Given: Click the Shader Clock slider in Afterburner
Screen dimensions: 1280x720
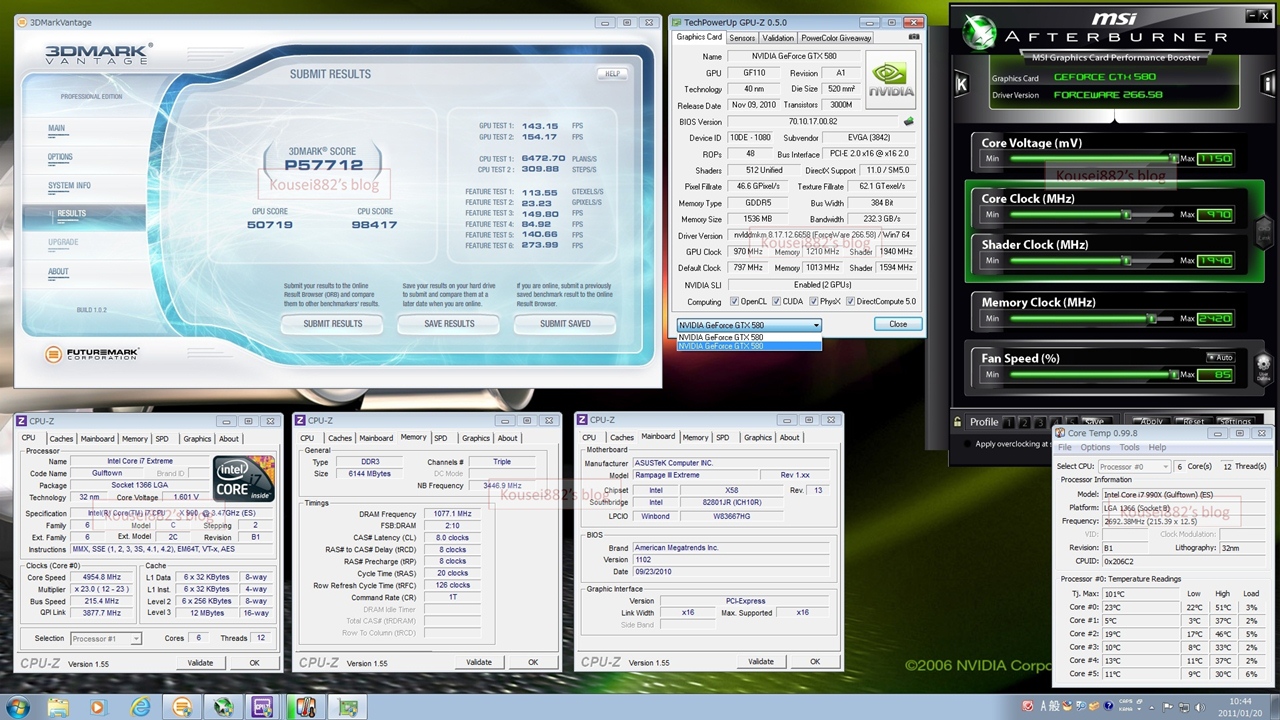Looking at the screenshot, I should pyautogui.click(x=1093, y=260).
